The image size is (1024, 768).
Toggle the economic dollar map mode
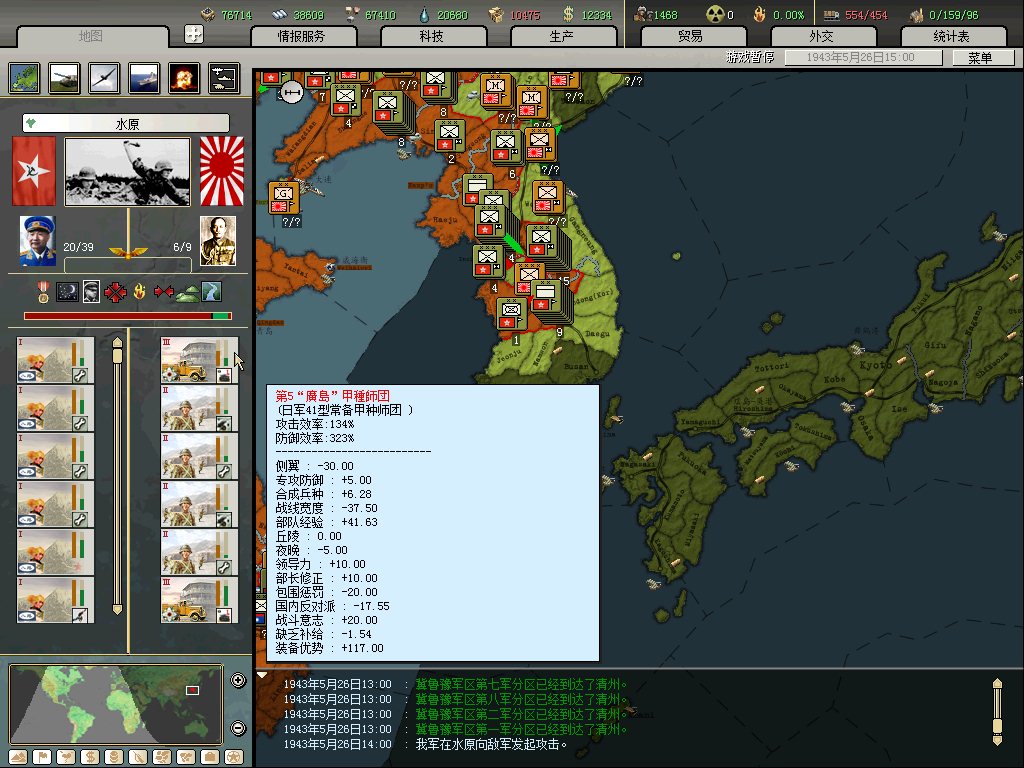89,756
